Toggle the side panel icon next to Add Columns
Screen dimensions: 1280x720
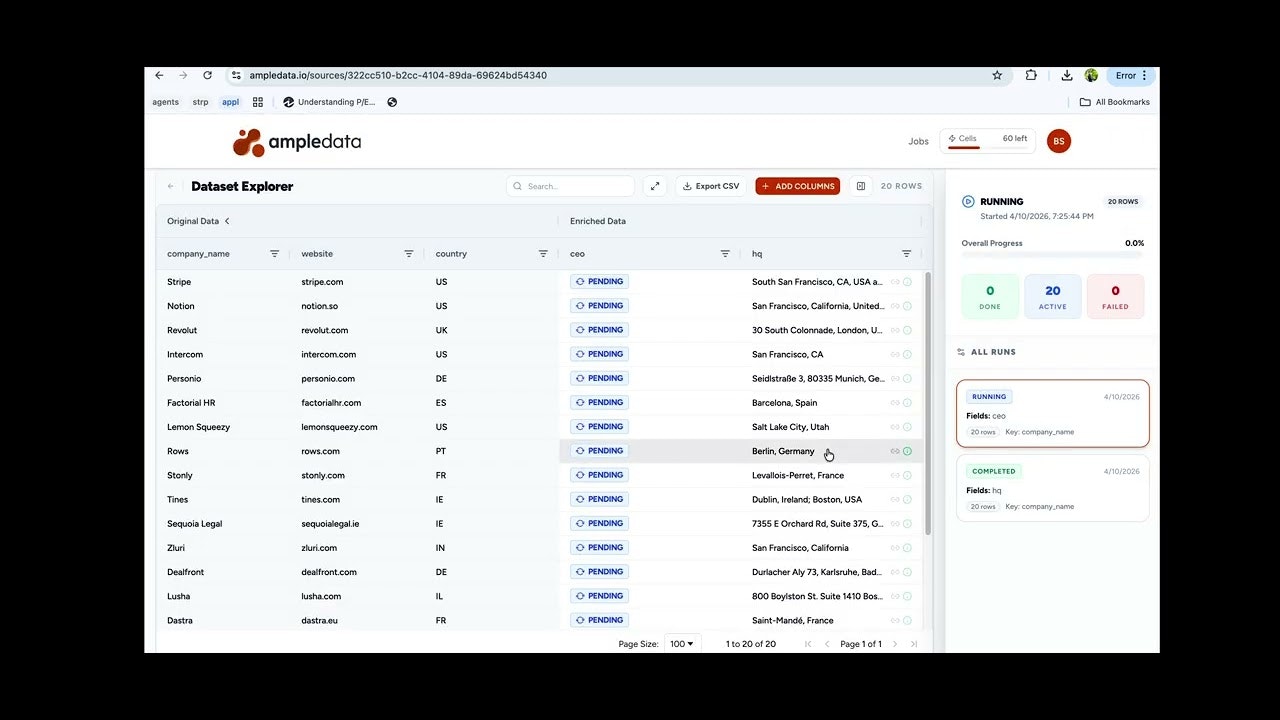pyautogui.click(x=860, y=186)
